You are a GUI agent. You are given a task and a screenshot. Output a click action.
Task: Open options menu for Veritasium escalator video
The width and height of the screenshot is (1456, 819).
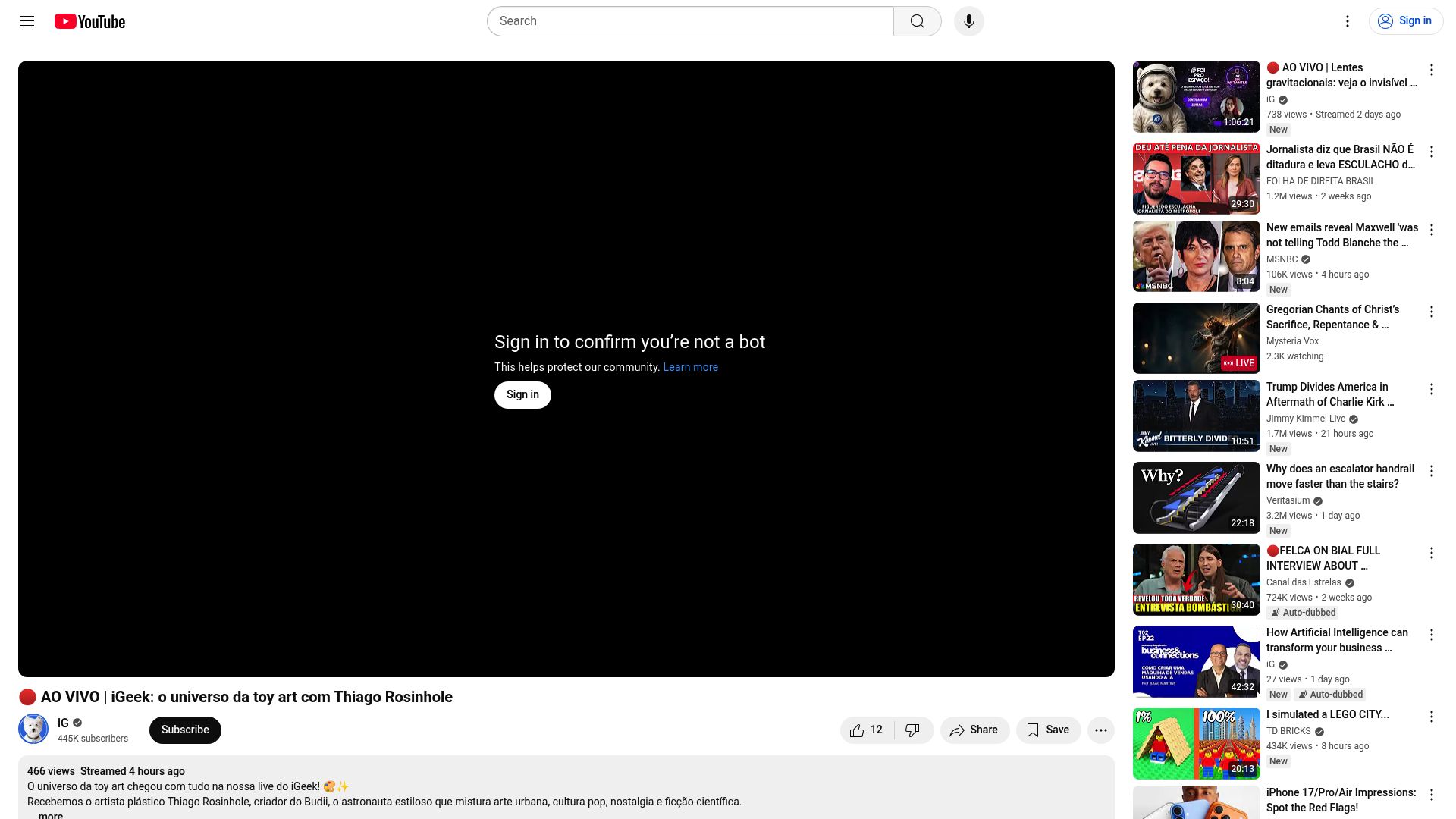(x=1431, y=471)
